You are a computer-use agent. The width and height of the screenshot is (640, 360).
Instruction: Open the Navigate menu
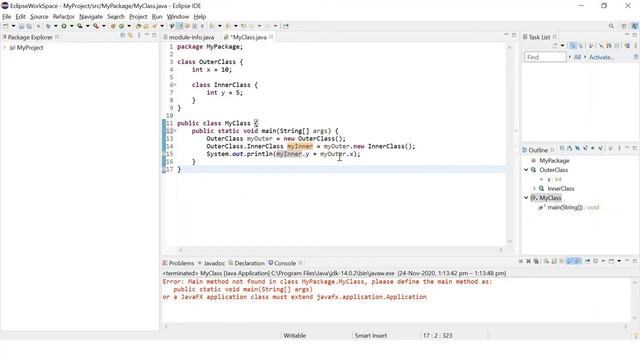91,17
